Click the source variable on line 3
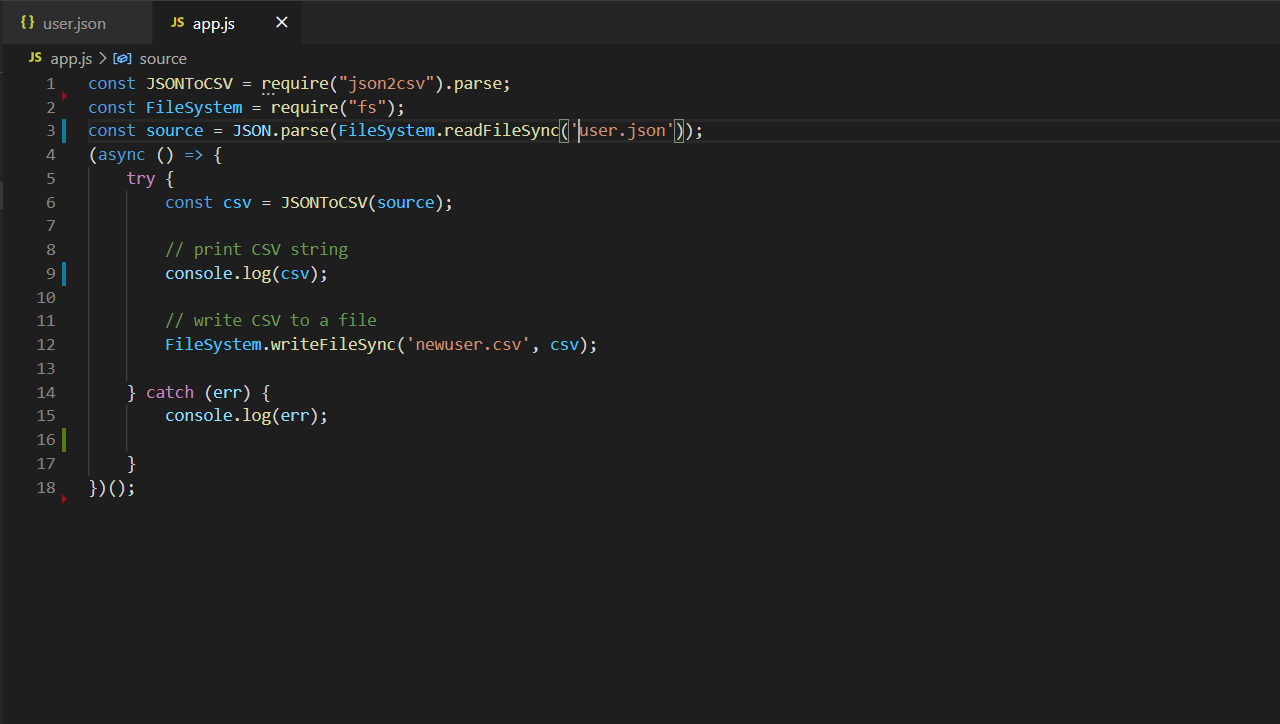Viewport: 1280px width, 724px height. 175,131
